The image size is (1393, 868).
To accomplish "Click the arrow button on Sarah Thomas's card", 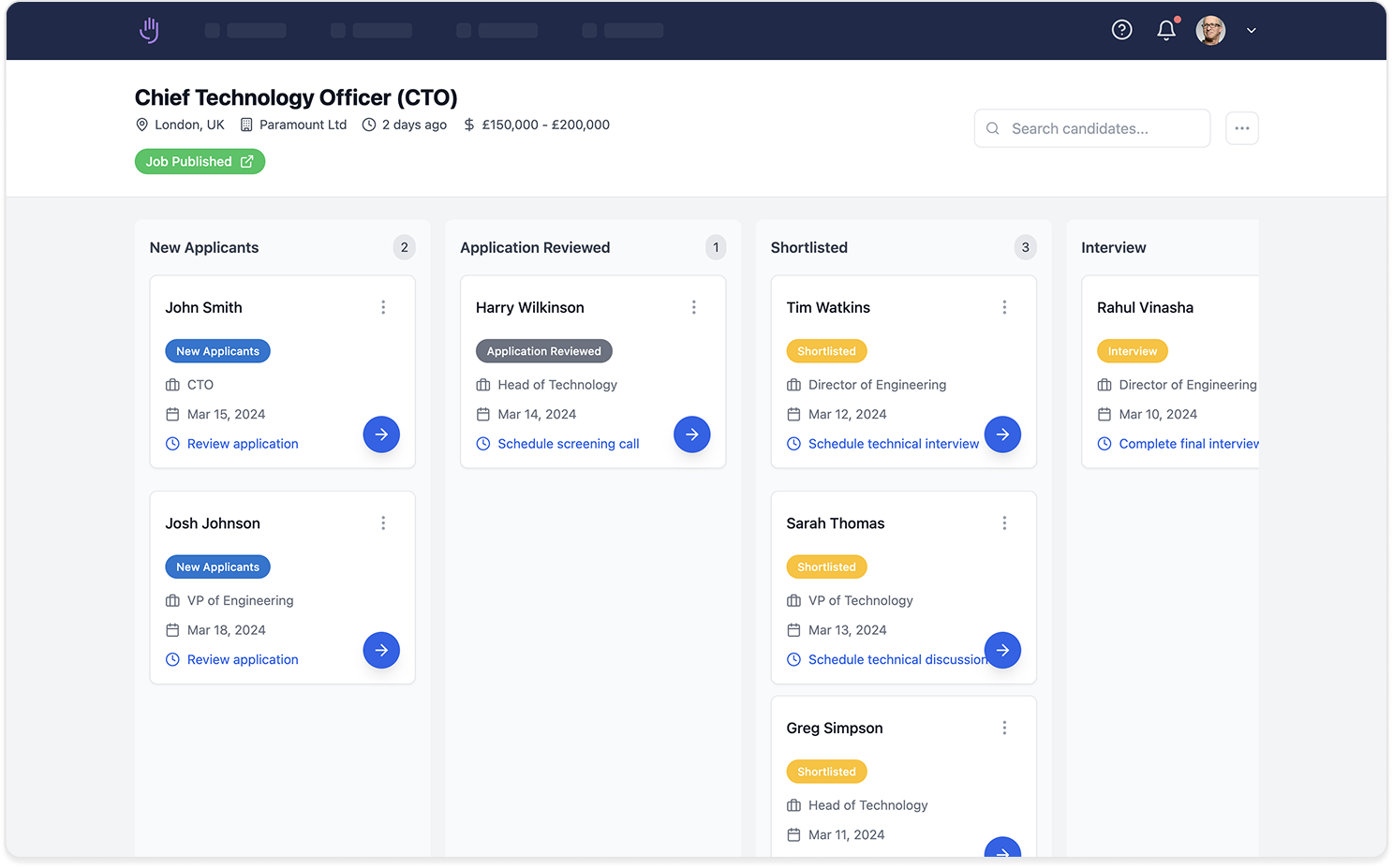I will tap(1002, 650).
